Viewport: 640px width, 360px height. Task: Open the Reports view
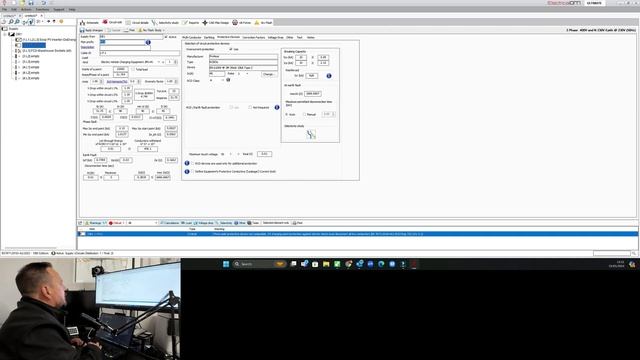[191, 22]
